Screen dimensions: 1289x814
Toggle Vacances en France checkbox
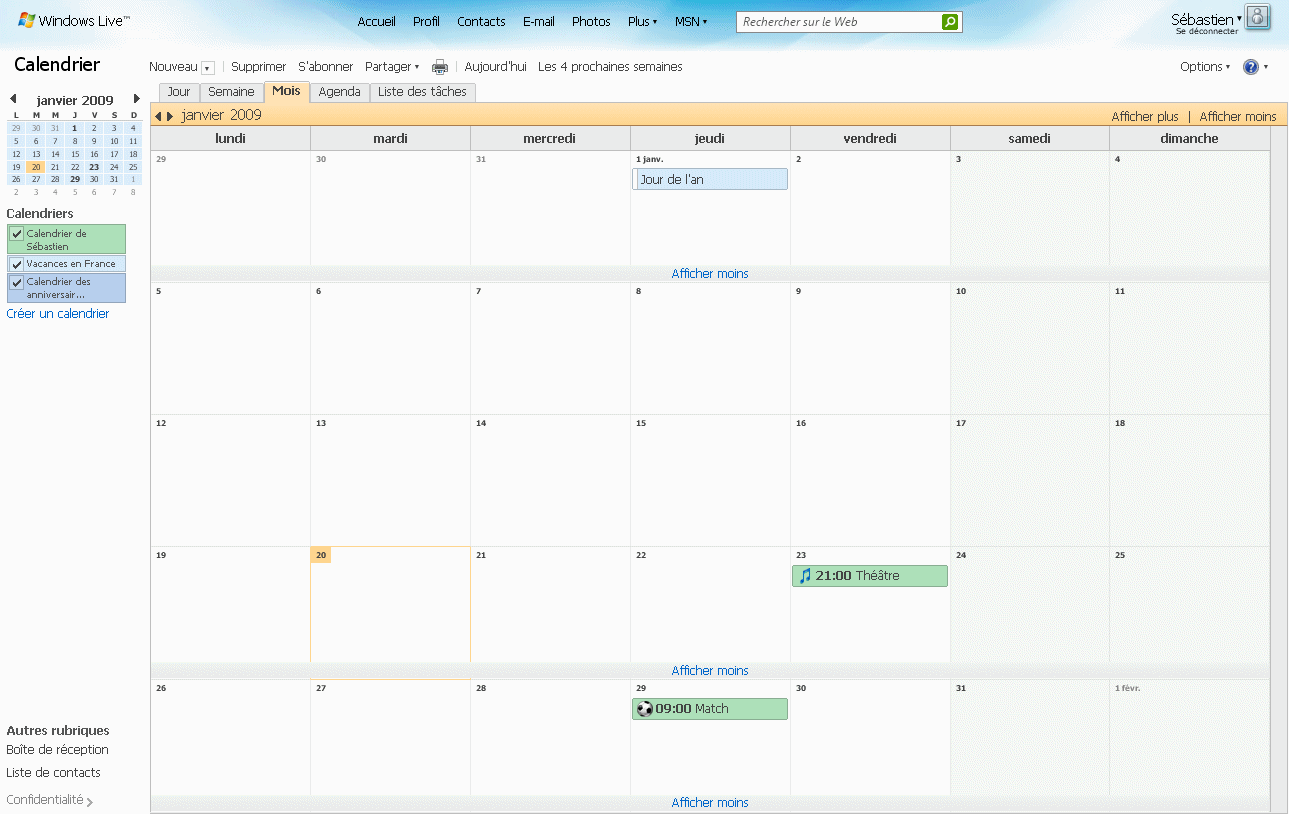tap(17, 264)
